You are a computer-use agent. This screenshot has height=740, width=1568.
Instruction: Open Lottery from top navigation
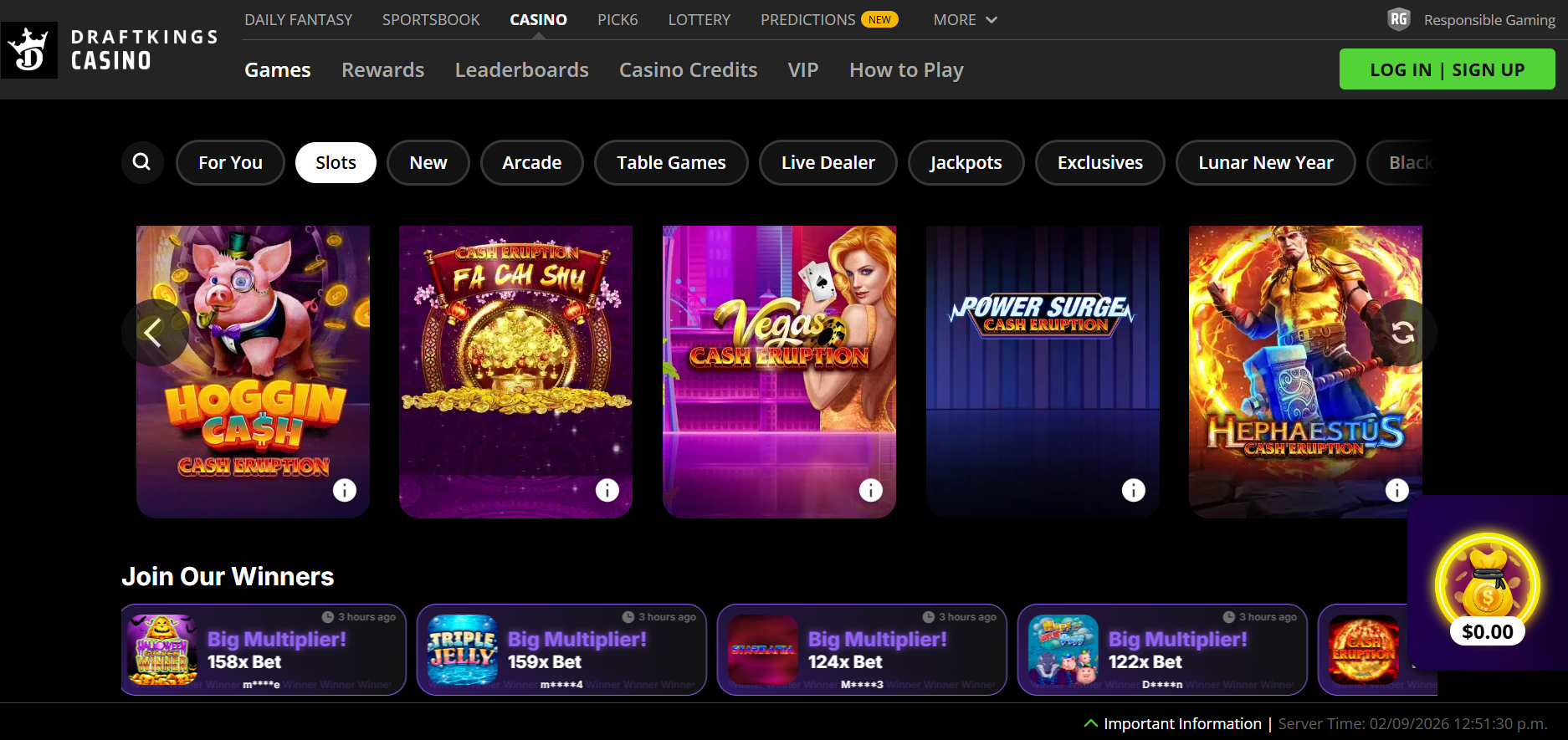coord(699,19)
